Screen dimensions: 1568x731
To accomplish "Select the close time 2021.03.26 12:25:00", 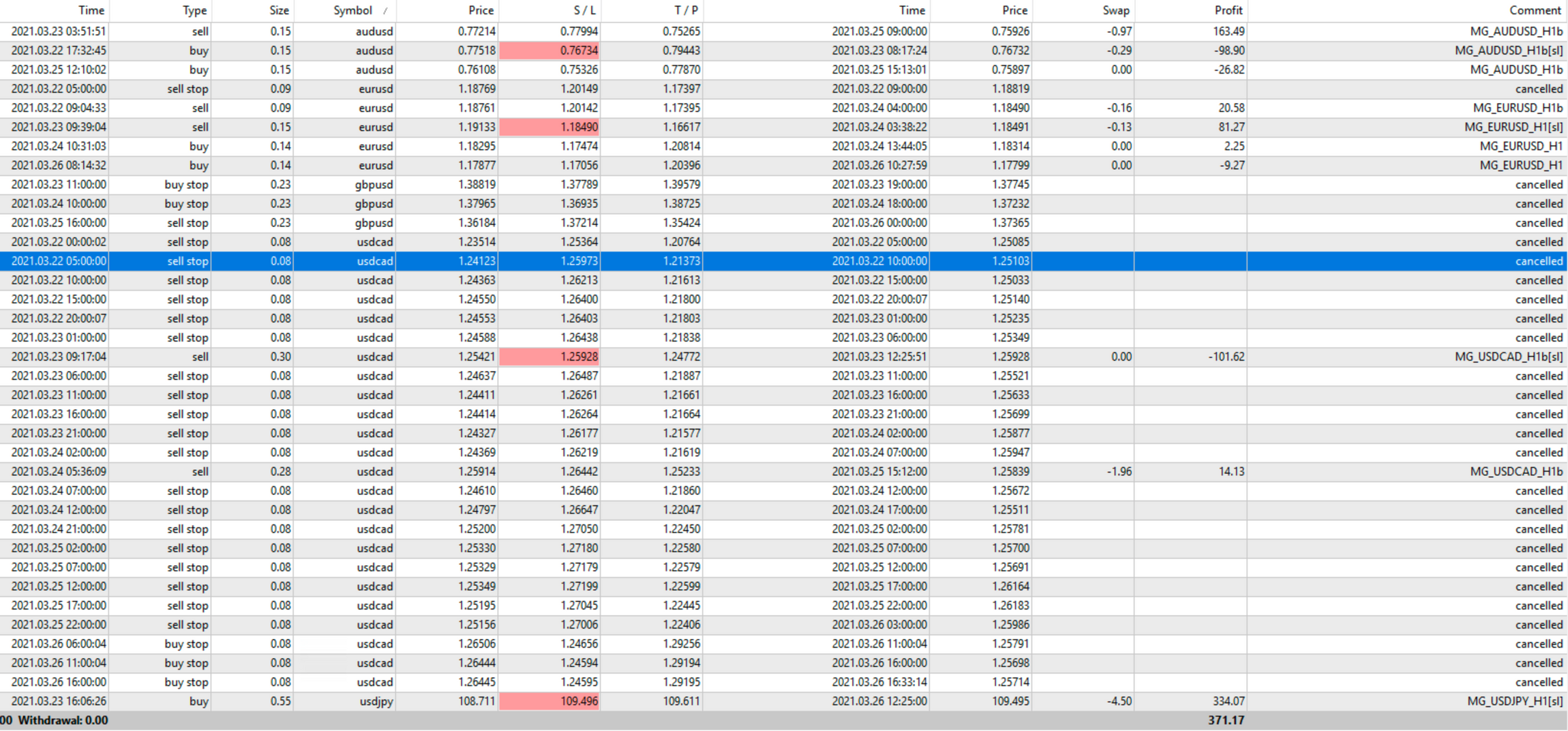I will pyautogui.click(x=879, y=701).
